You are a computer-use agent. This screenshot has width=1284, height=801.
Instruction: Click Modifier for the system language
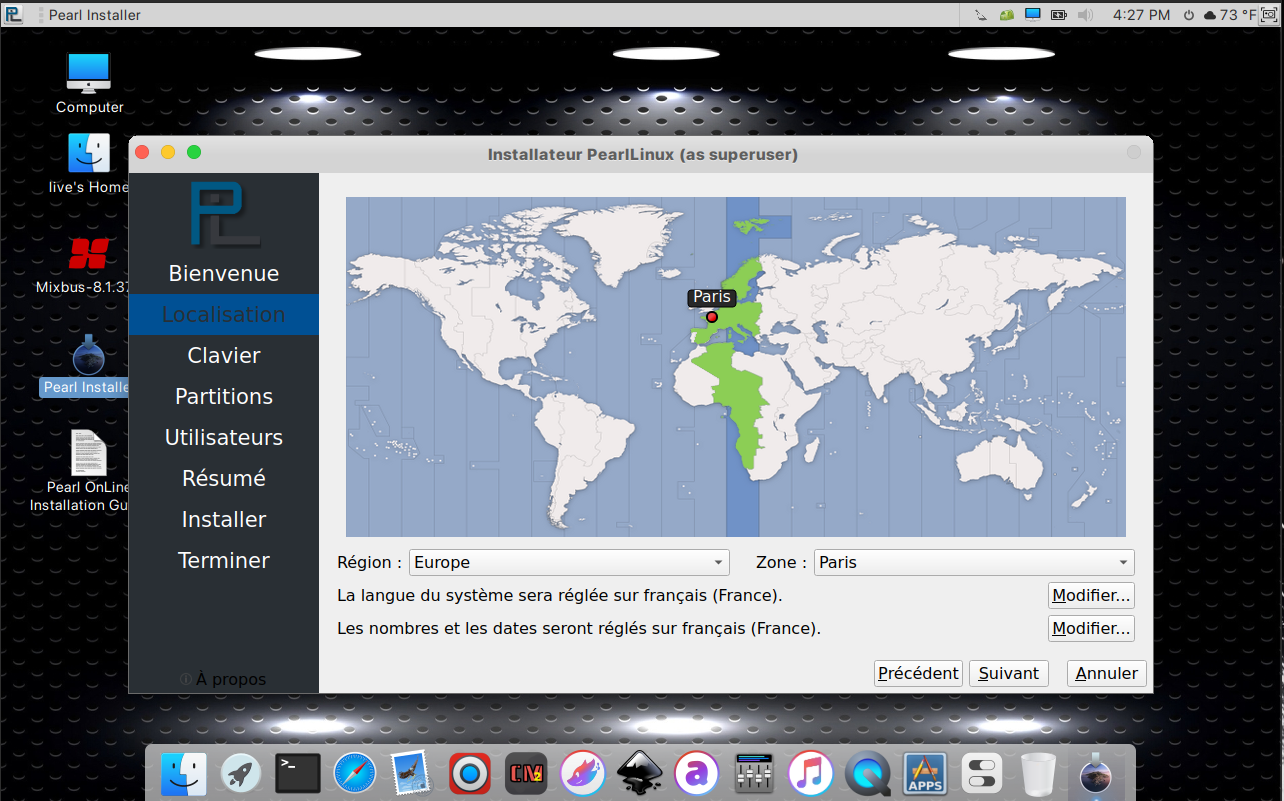pos(1091,595)
